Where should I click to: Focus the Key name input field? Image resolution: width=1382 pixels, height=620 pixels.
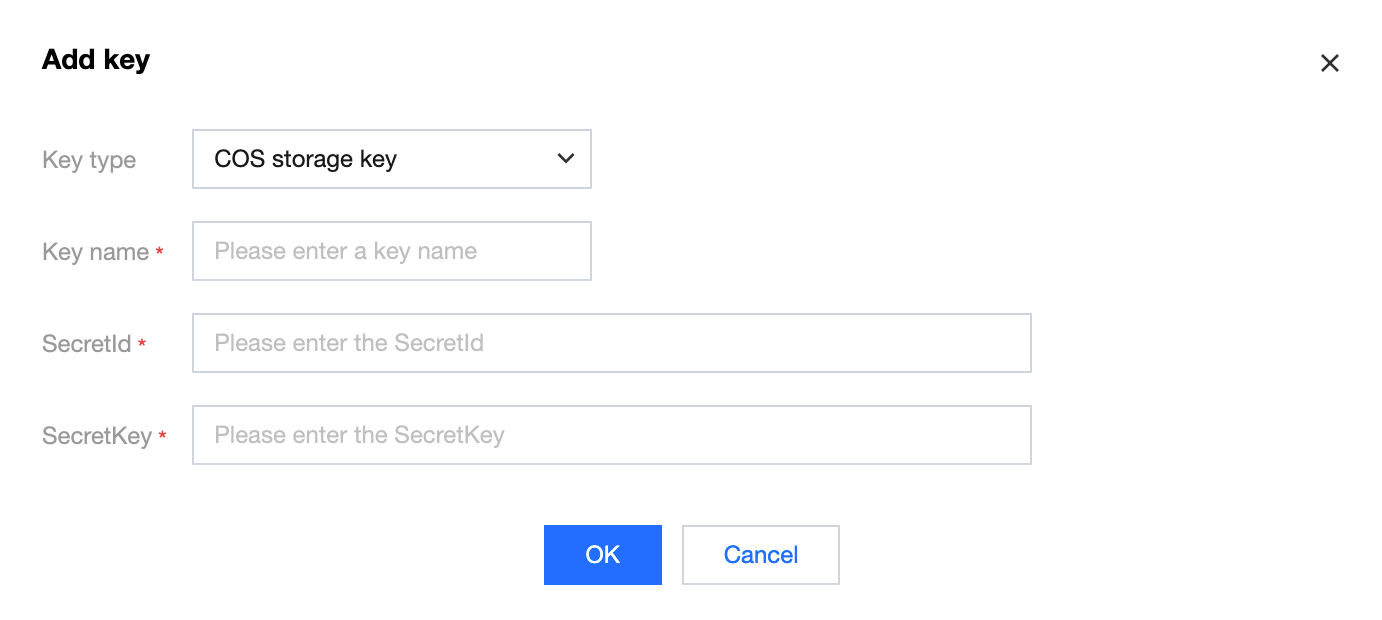391,251
